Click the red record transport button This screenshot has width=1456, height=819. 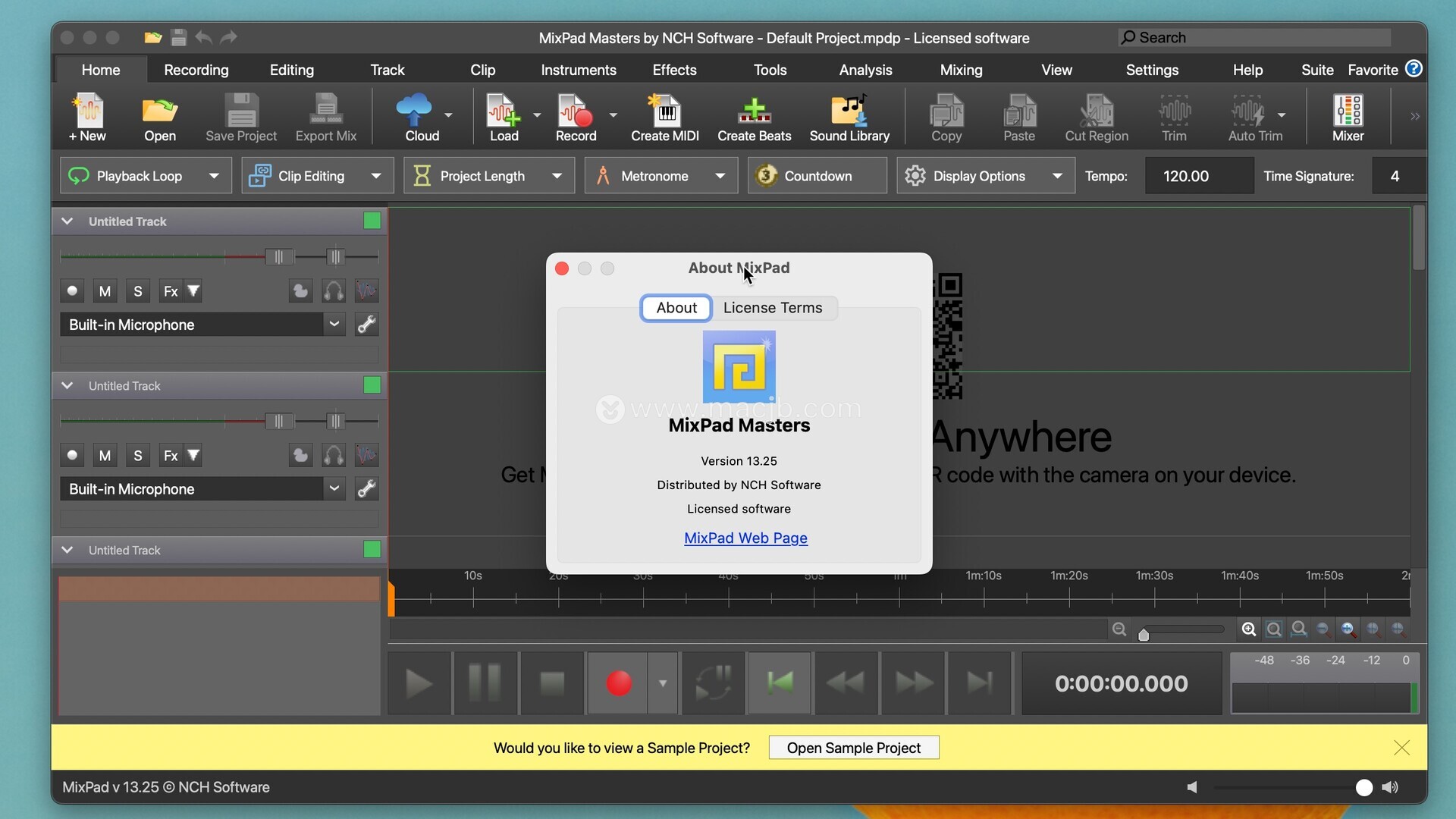tap(619, 683)
